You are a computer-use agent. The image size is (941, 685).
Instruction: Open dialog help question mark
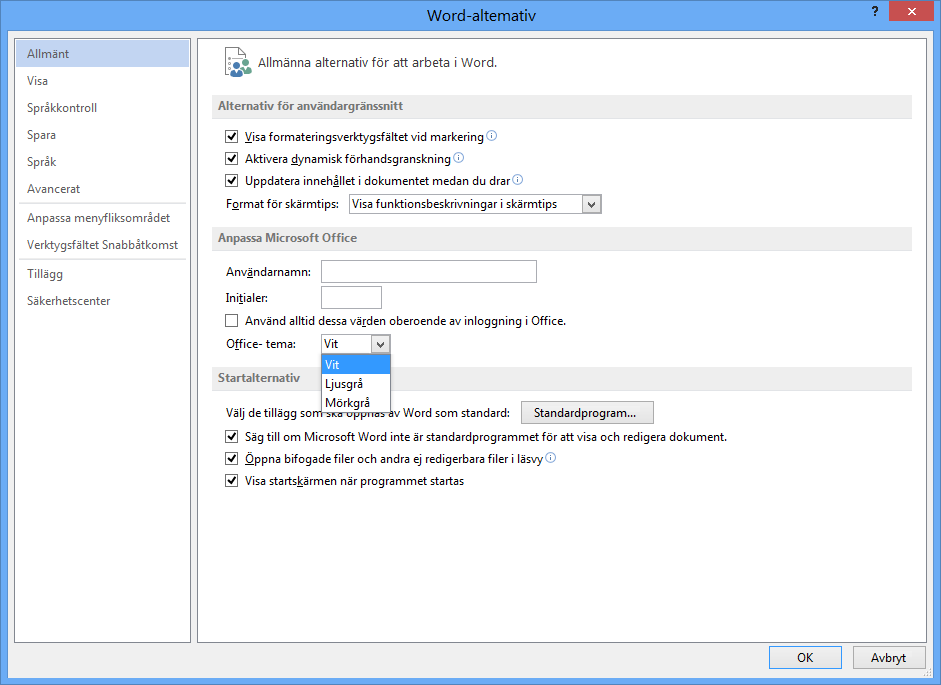click(x=875, y=11)
